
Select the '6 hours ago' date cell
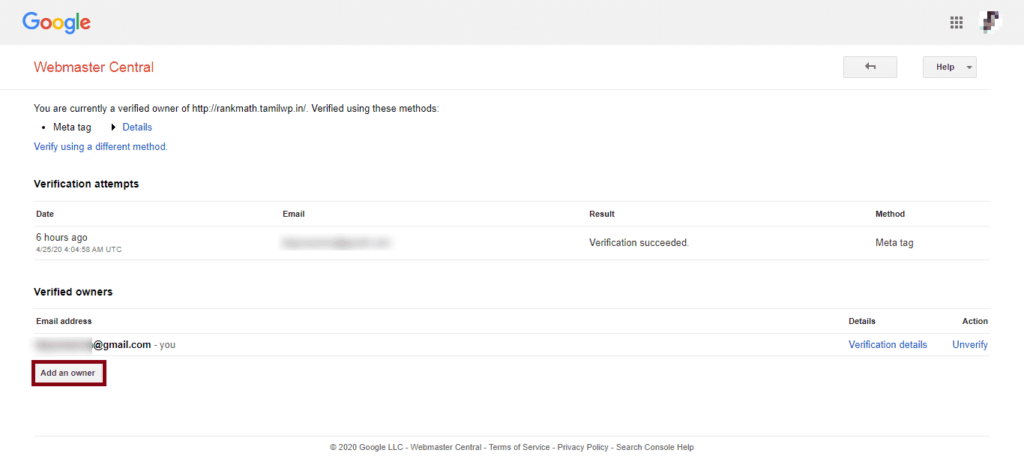(61, 238)
